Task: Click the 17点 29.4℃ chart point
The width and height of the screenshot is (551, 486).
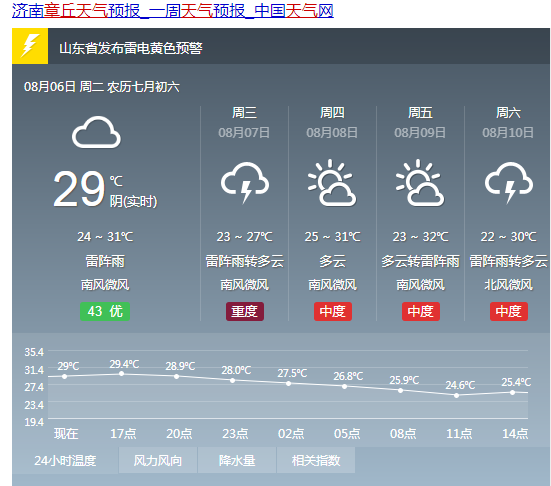Action: [x=121, y=374]
